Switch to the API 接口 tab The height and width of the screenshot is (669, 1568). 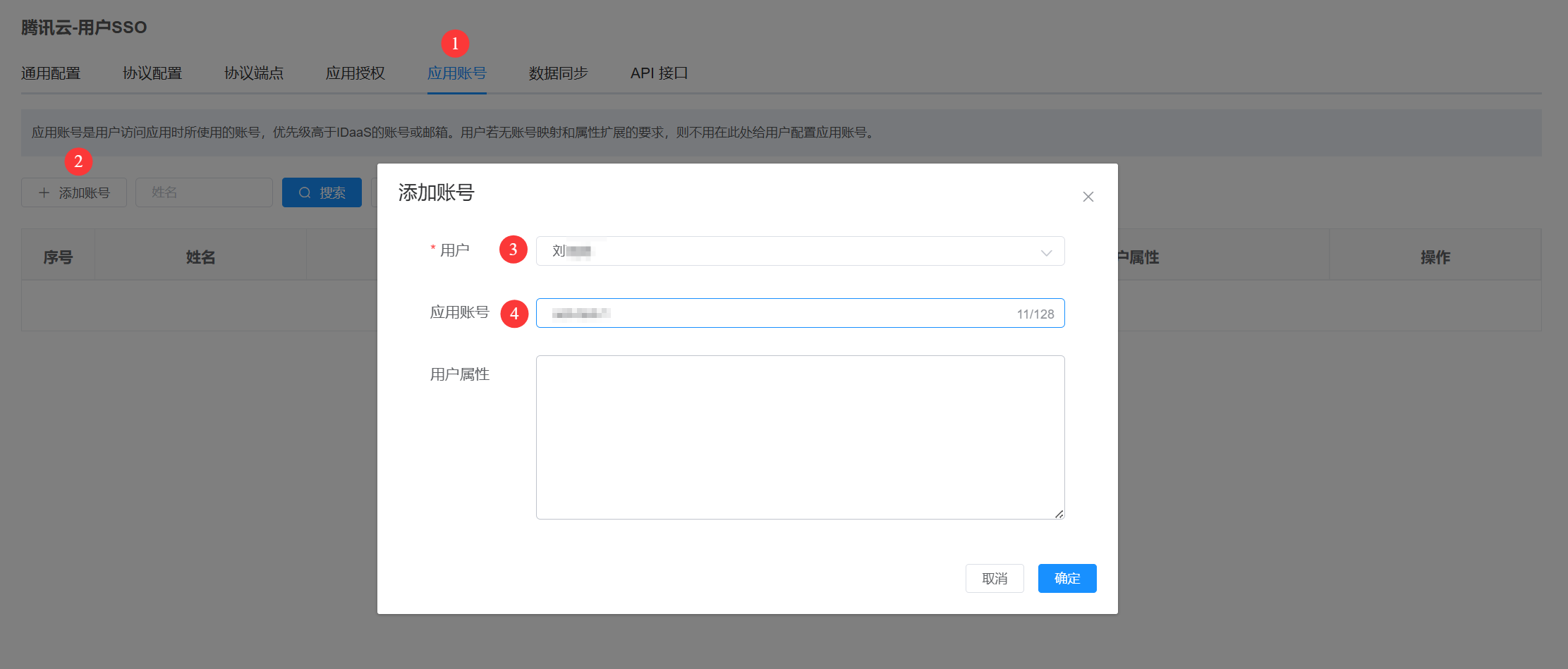pos(659,73)
